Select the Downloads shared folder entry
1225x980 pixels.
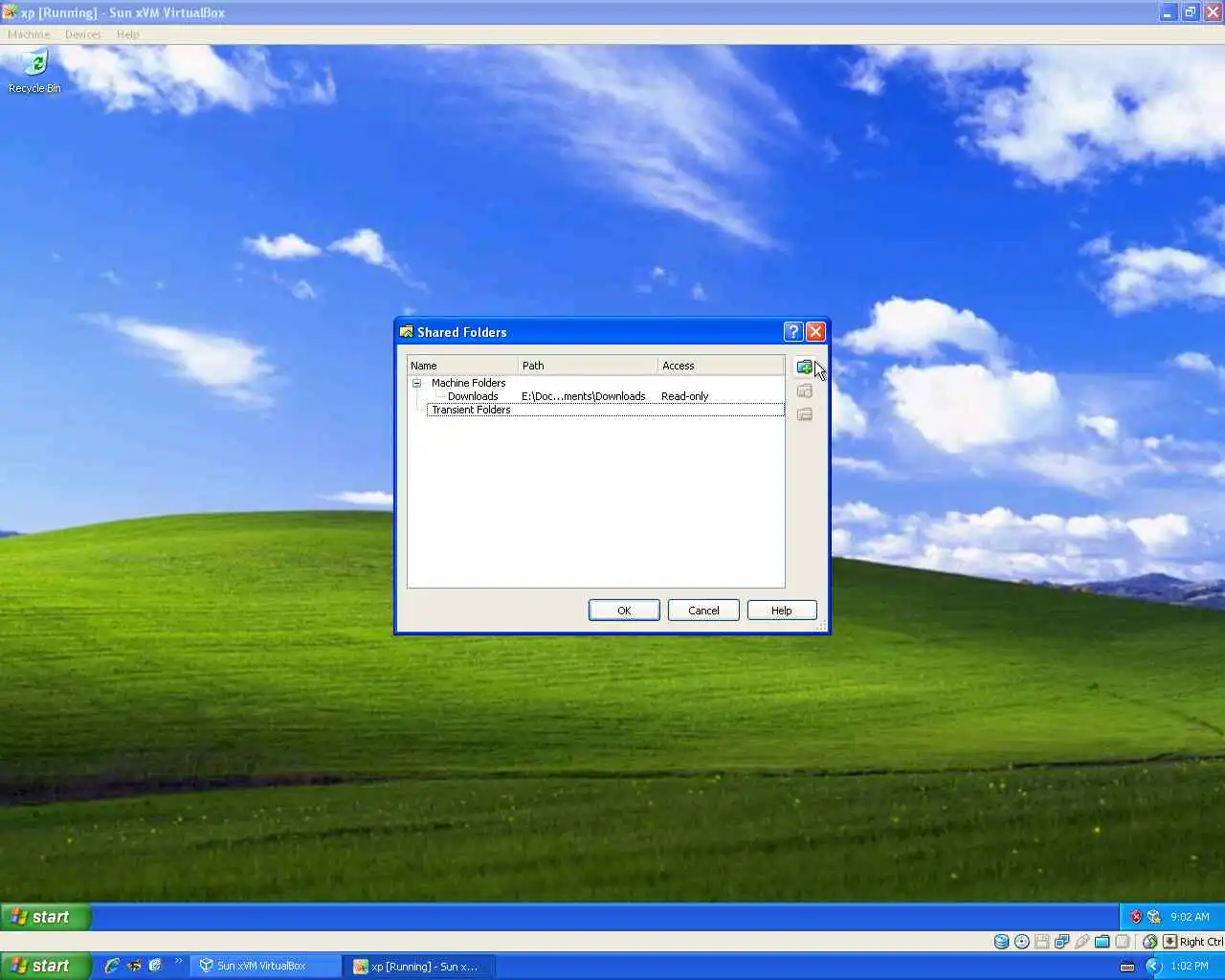tap(473, 396)
